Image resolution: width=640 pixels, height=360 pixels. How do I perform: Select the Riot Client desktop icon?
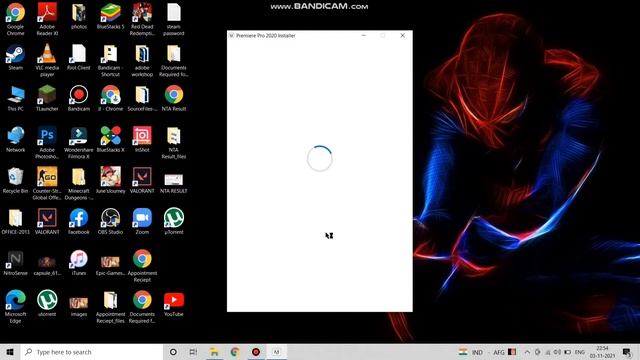[79, 57]
